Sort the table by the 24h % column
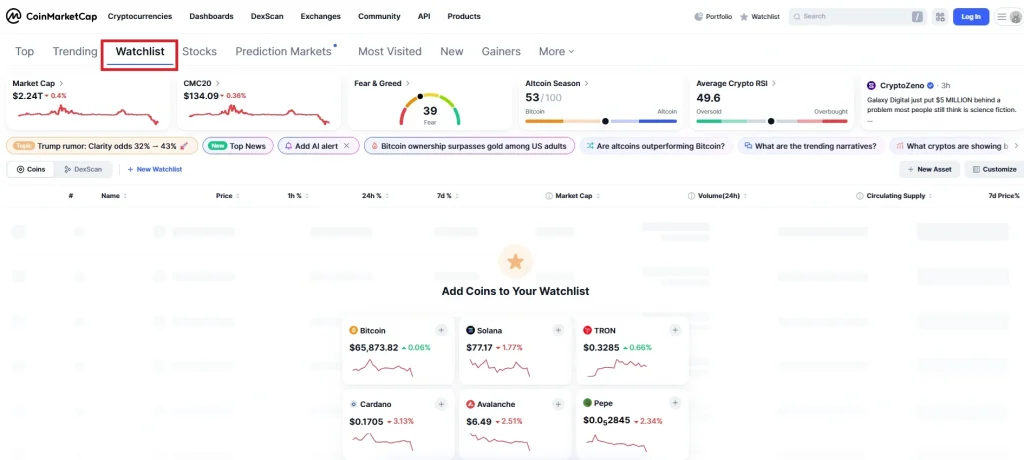Image resolution: width=1024 pixels, height=460 pixels. (x=375, y=196)
